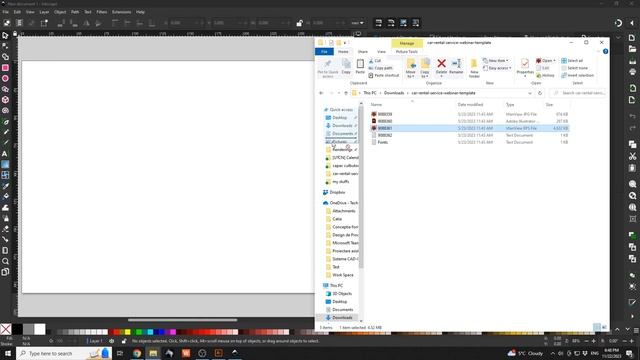Click the Explorer search box
This screenshot has width=640, height=360.
(578, 93)
